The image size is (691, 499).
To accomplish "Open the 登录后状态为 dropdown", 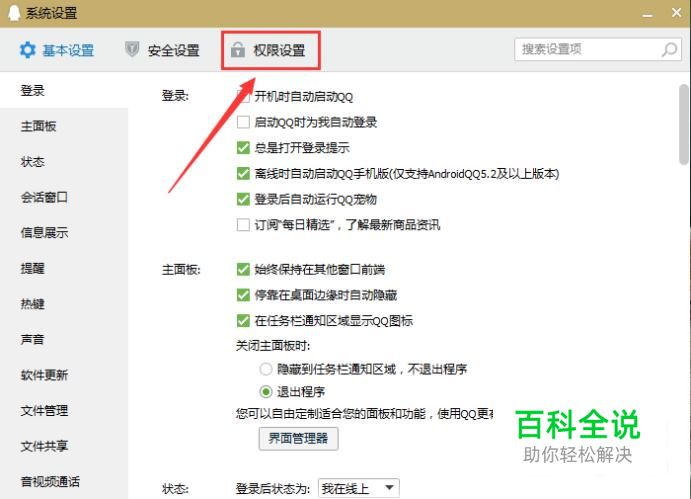I will 359,488.
